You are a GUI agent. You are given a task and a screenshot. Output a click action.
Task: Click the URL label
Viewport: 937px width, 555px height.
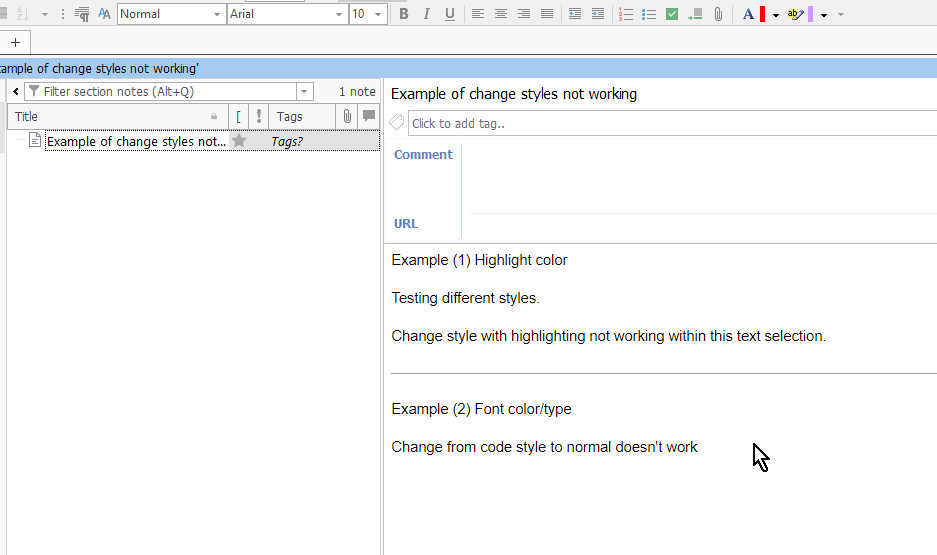pyautogui.click(x=406, y=223)
